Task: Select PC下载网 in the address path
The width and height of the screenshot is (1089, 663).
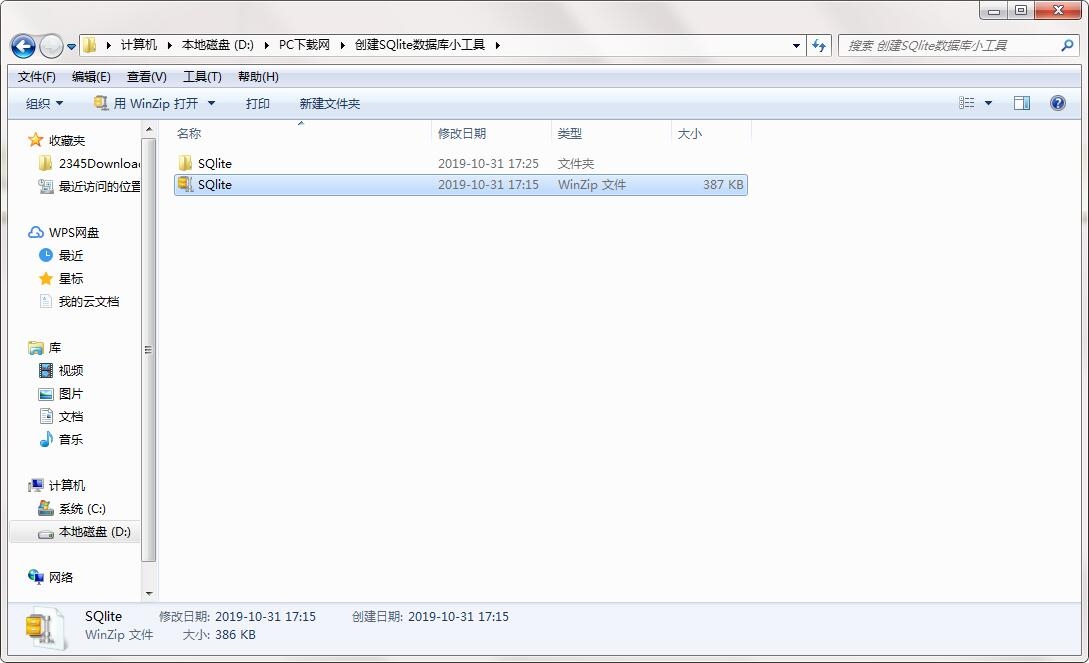Action: coord(304,45)
